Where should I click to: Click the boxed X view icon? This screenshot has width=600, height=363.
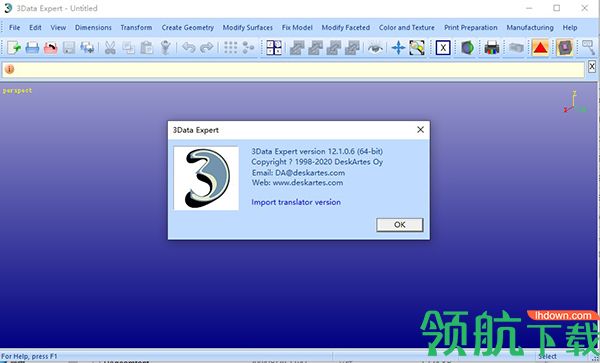tap(443, 48)
